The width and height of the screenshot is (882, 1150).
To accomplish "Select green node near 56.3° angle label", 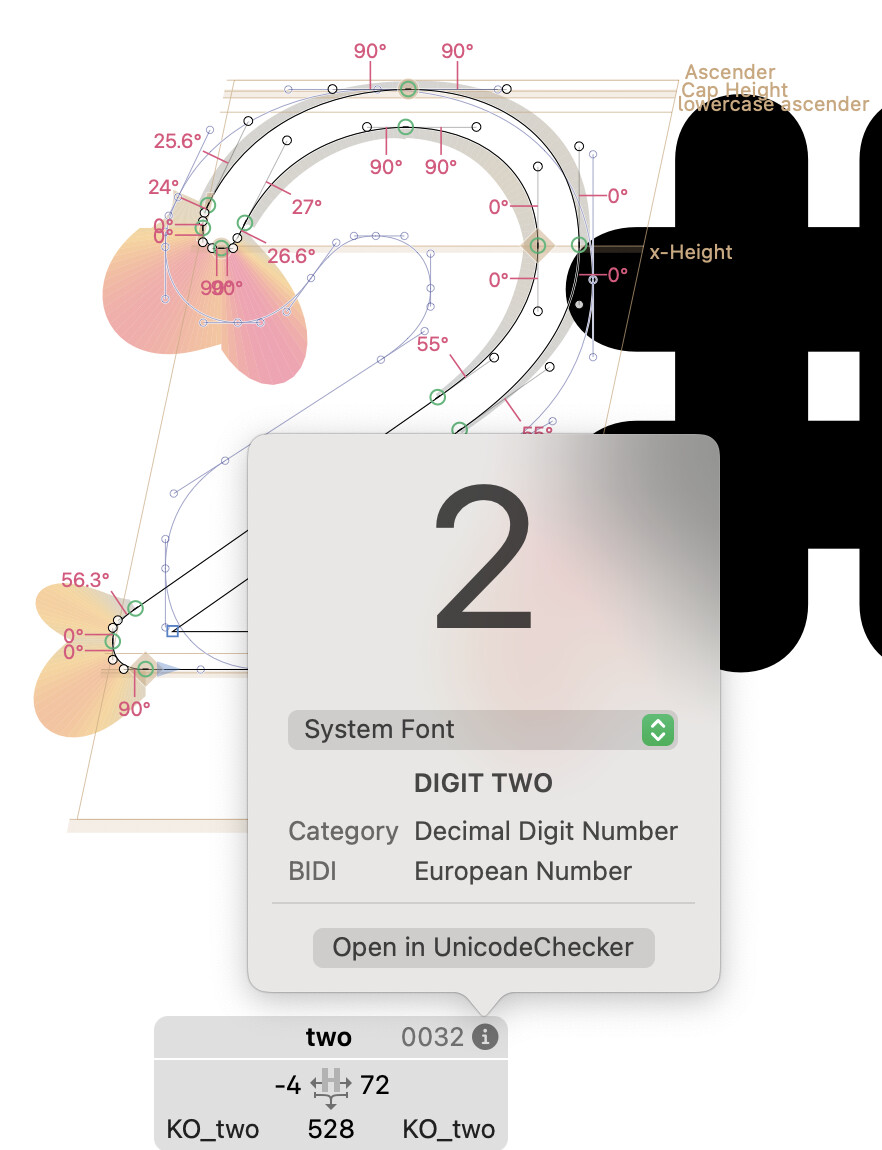I will tap(136, 608).
